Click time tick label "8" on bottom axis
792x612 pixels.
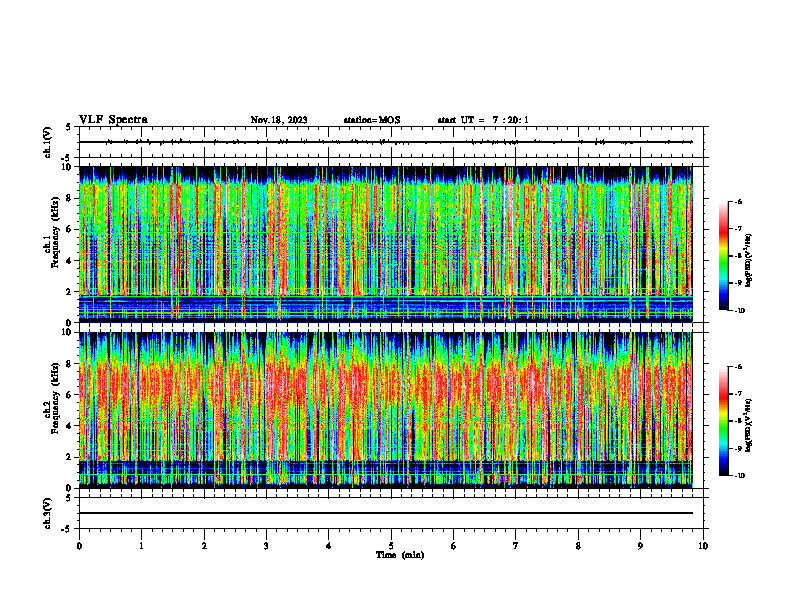578,546
